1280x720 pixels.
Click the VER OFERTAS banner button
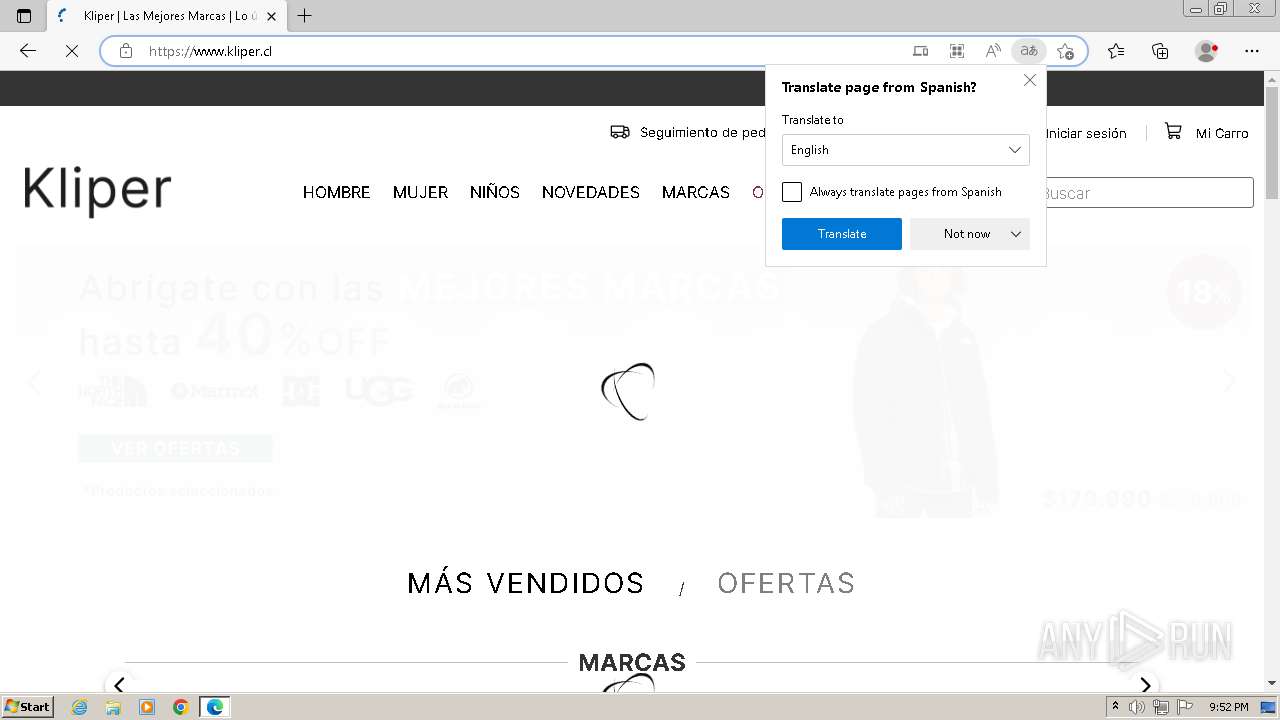(x=175, y=448)
